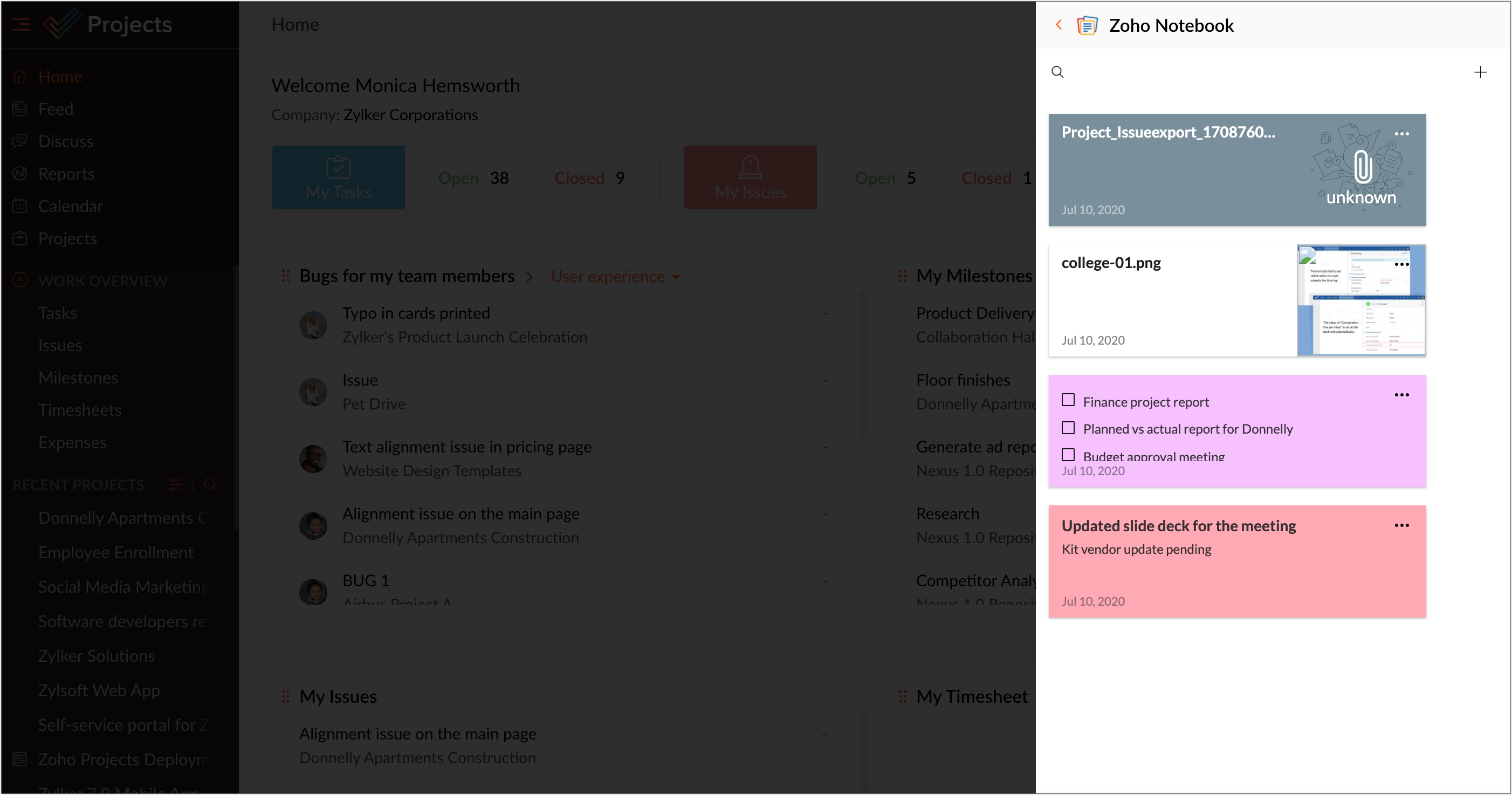Viewport: 1512px width, 795px height.
Task: Click the My Tasks blue tile
Action: coord(338,177)
